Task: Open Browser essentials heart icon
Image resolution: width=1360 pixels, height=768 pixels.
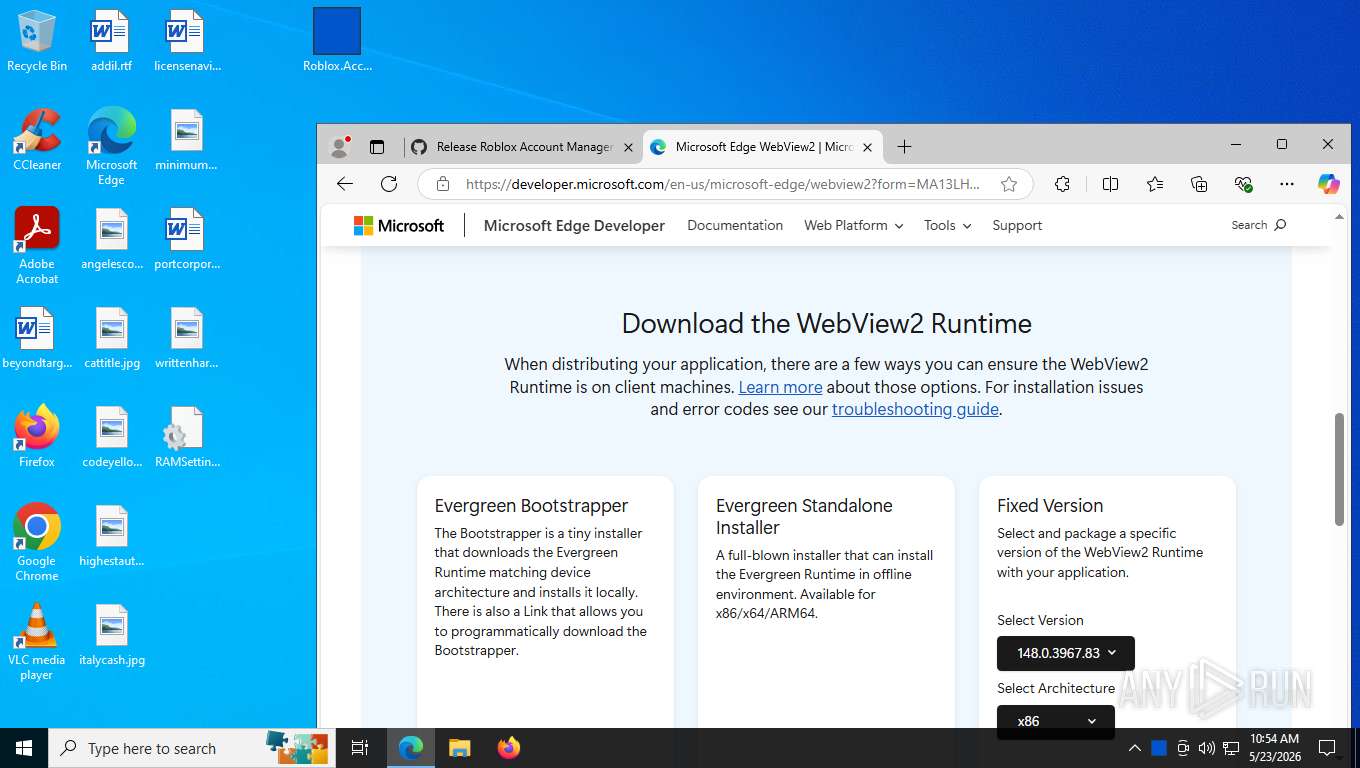Action: click(1243, 184)
